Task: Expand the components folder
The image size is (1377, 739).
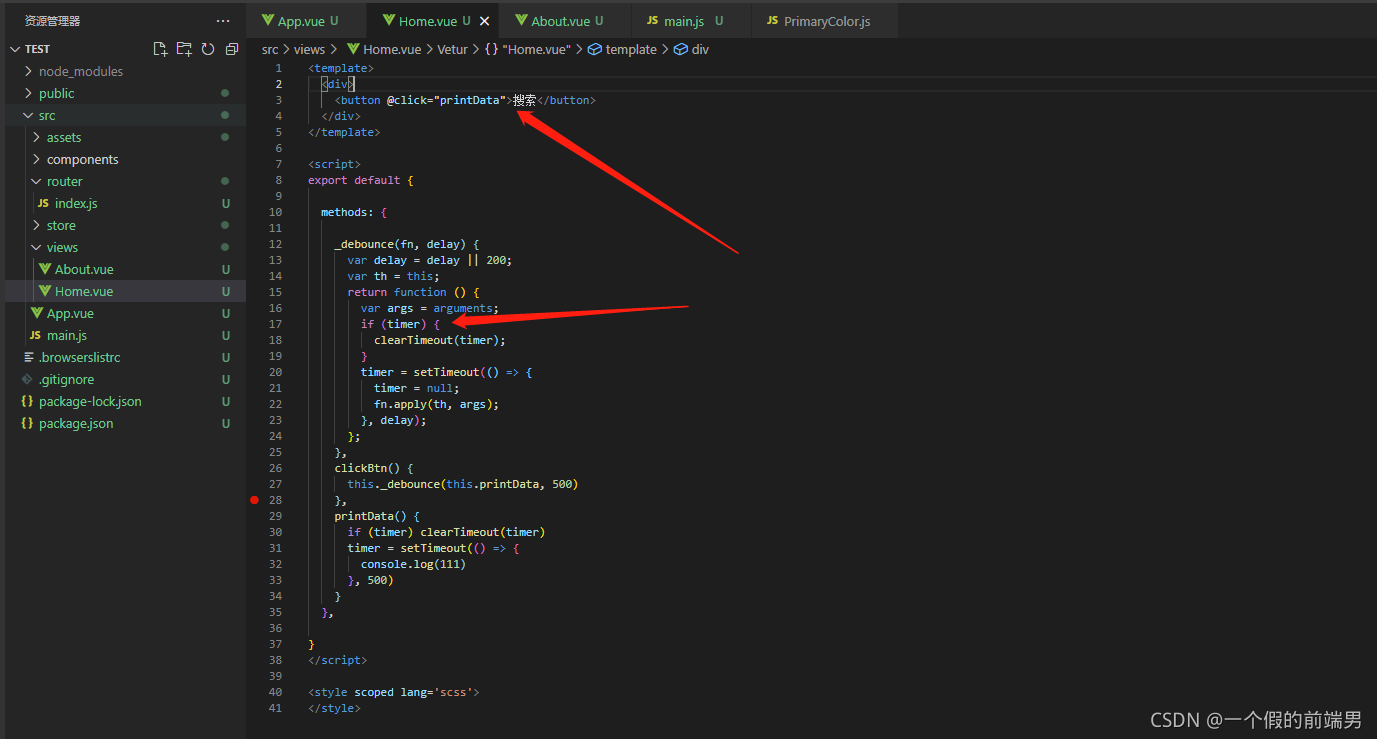Action: tap(36, 159)
